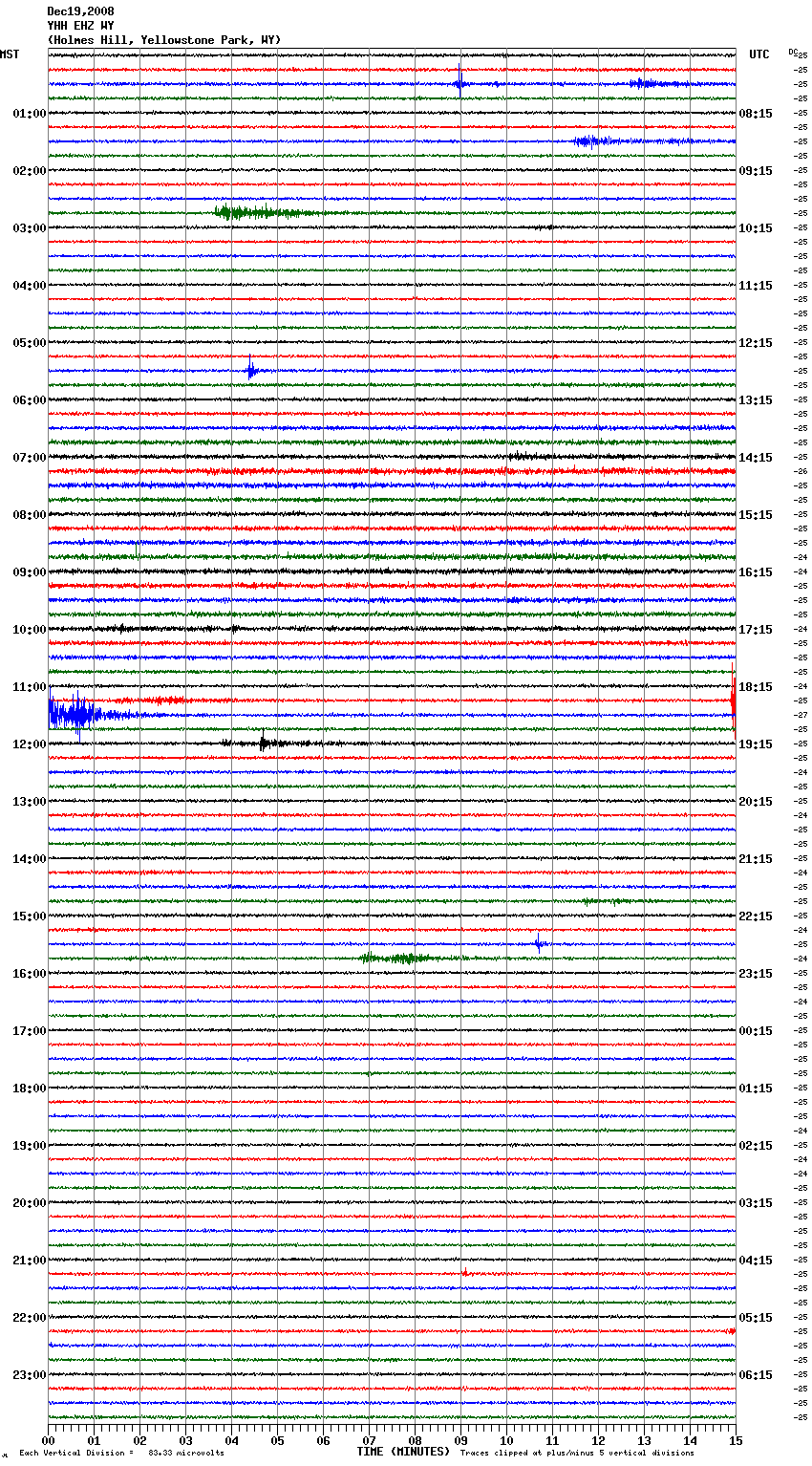Select the "07:00" MST row label
The image size is (812, 1466).
coord(29,458)
